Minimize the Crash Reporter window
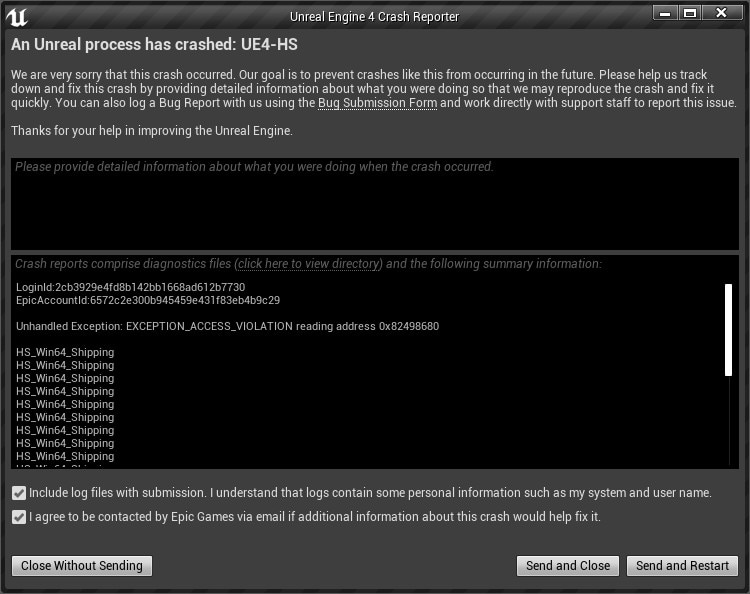This screenshot has height=594, width=750. (665, 13)
